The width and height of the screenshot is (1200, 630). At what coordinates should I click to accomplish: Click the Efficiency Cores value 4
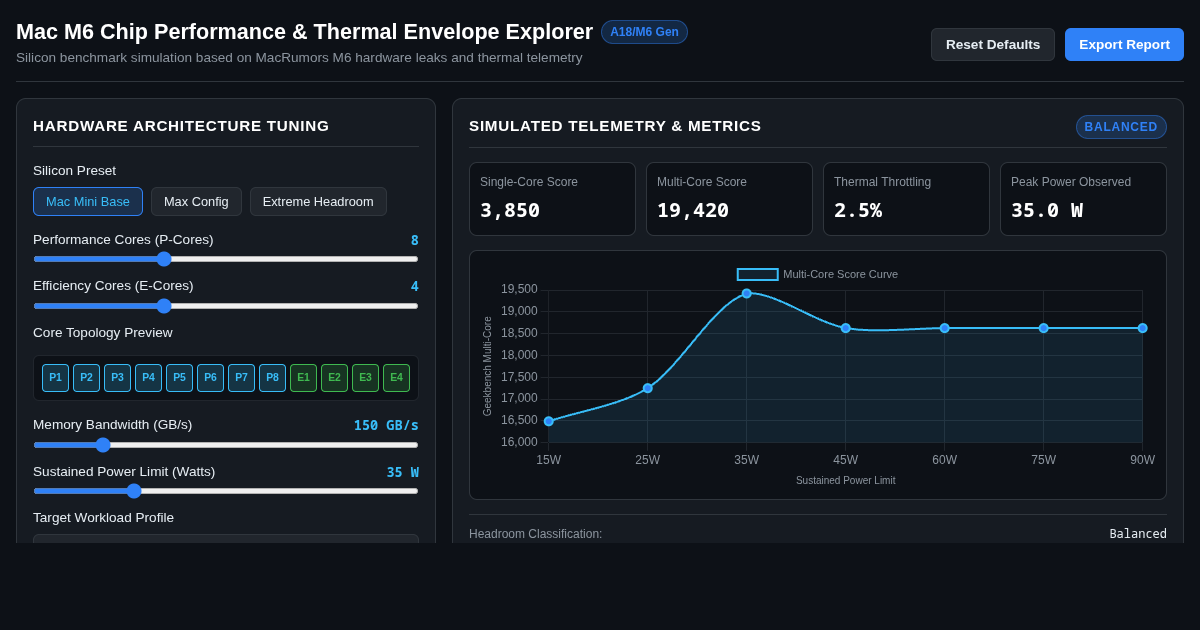(x=414, y=286)
